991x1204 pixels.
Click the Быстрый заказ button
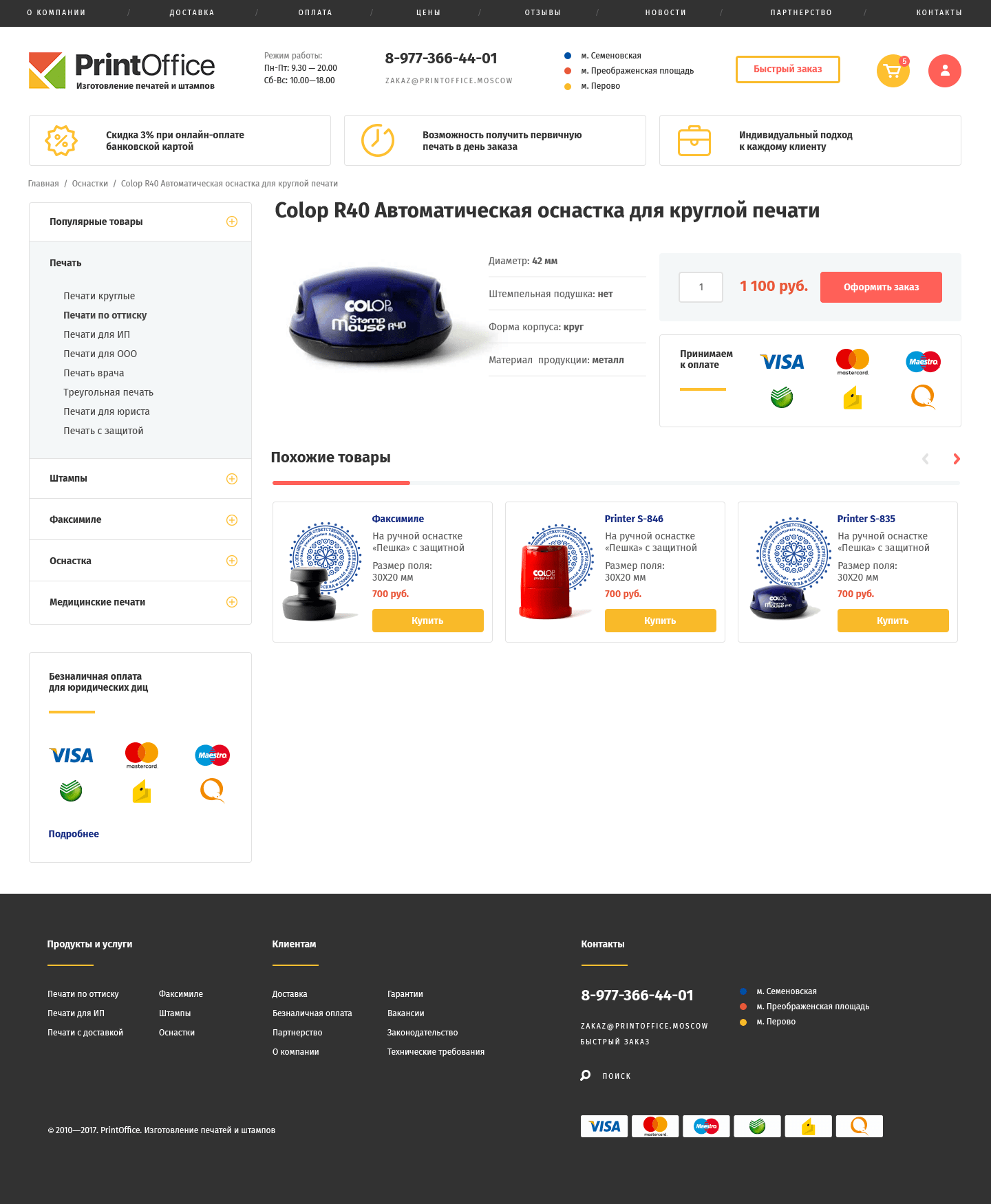[x=788, y=69]
